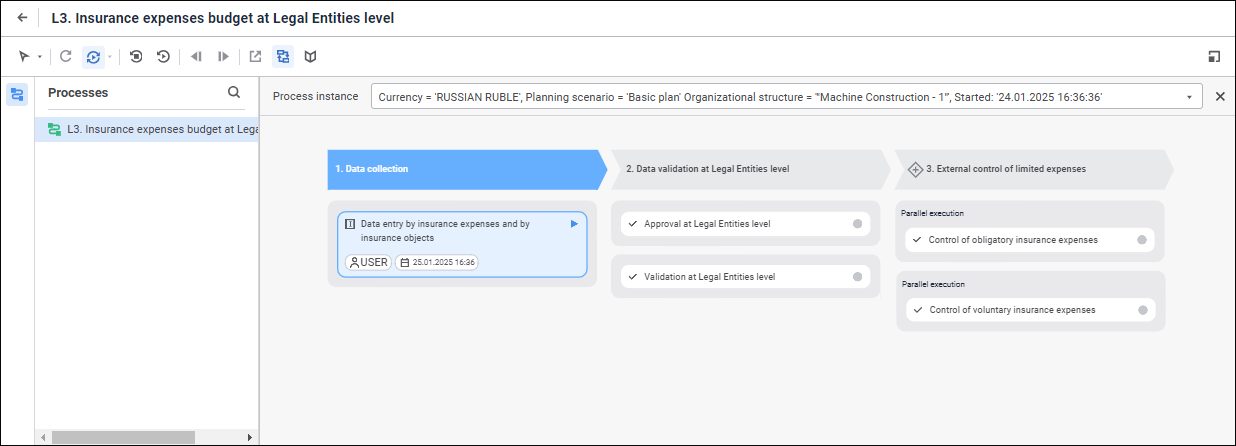Click the resume process instance icon
The image size is (1236, 446).
tap(163, 57)
